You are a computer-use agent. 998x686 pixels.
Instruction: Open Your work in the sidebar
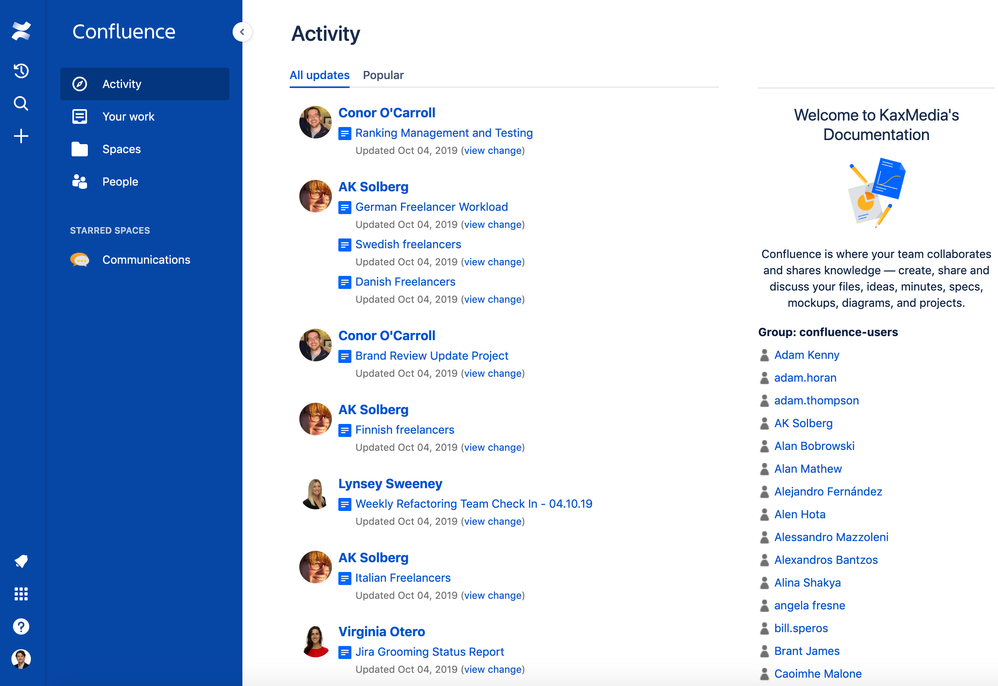144,116
